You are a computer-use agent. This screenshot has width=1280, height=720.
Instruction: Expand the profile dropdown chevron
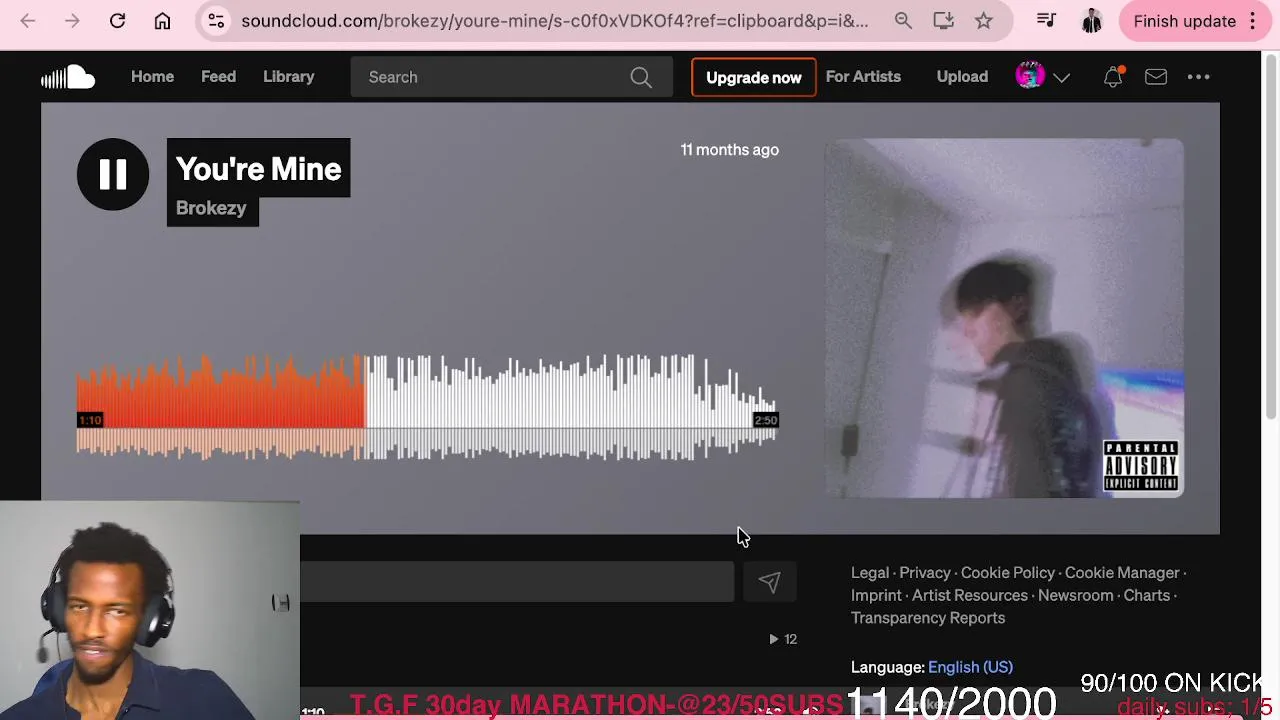[x=1062, y=78]
